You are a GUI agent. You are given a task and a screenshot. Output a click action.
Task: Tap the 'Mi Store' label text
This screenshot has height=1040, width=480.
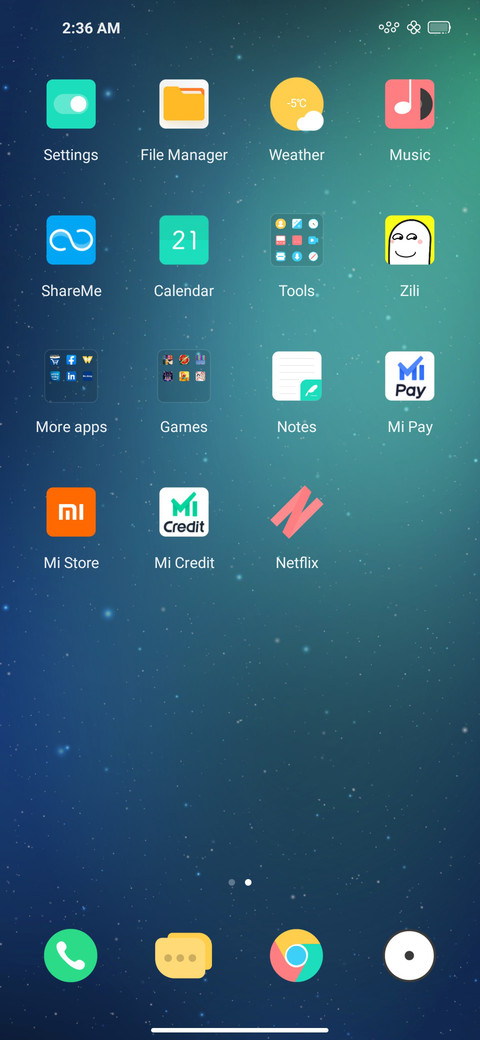point(71,563)
